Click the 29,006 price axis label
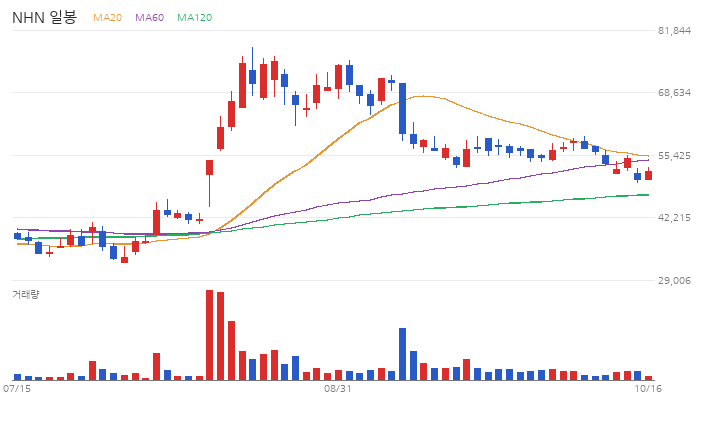This screenshot has width=720, height=440. tap(674, 280)
